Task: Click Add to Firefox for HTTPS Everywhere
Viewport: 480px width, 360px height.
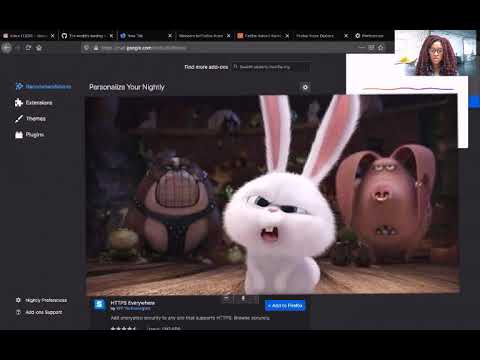Action: tap(285, 305)
